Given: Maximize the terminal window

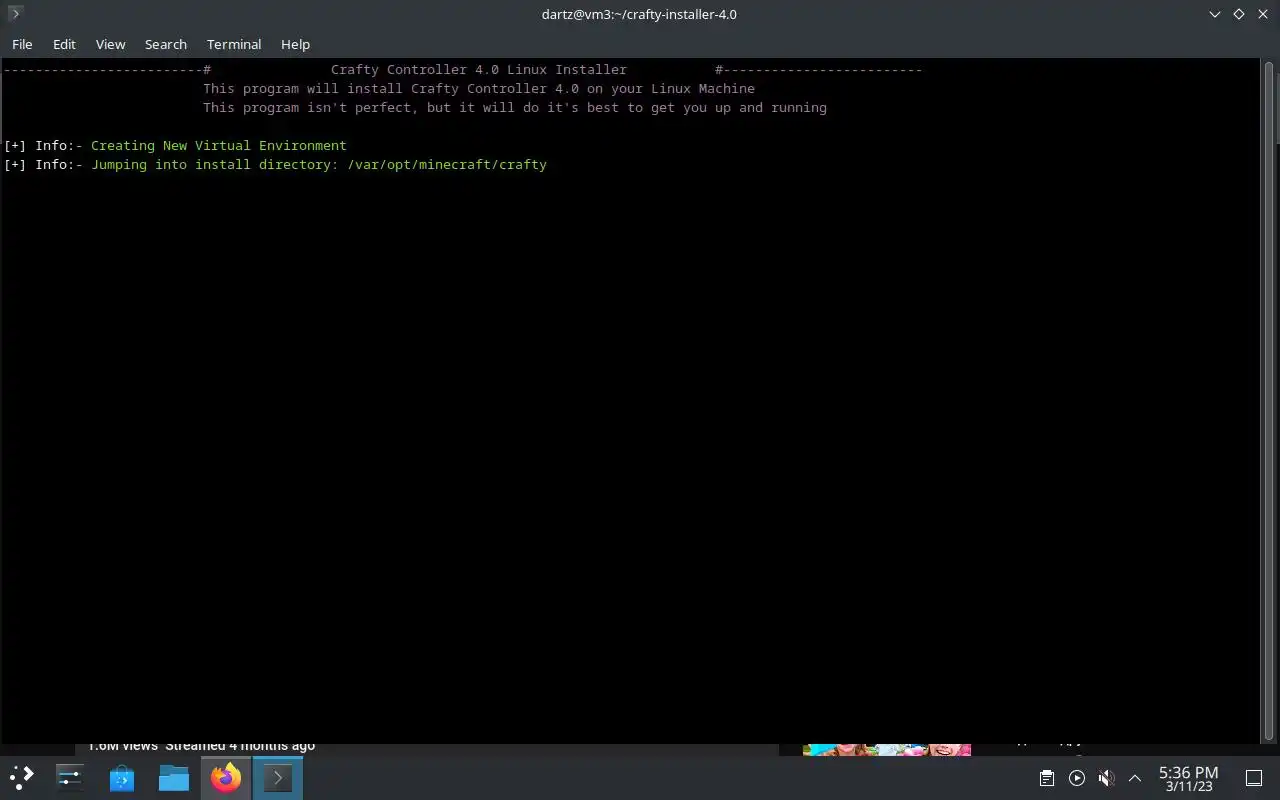Looking at the screenshot, I should (x=1238, y=14).
